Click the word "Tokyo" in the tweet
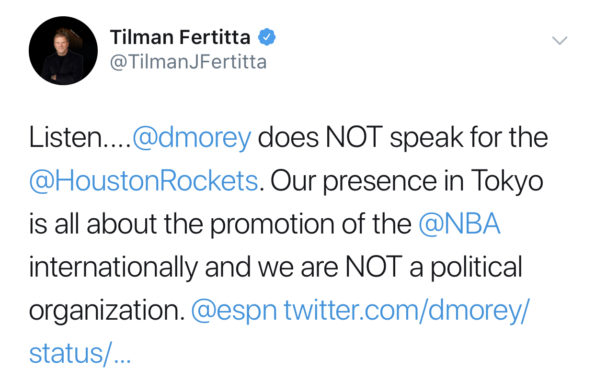 (x=507, y=181)
